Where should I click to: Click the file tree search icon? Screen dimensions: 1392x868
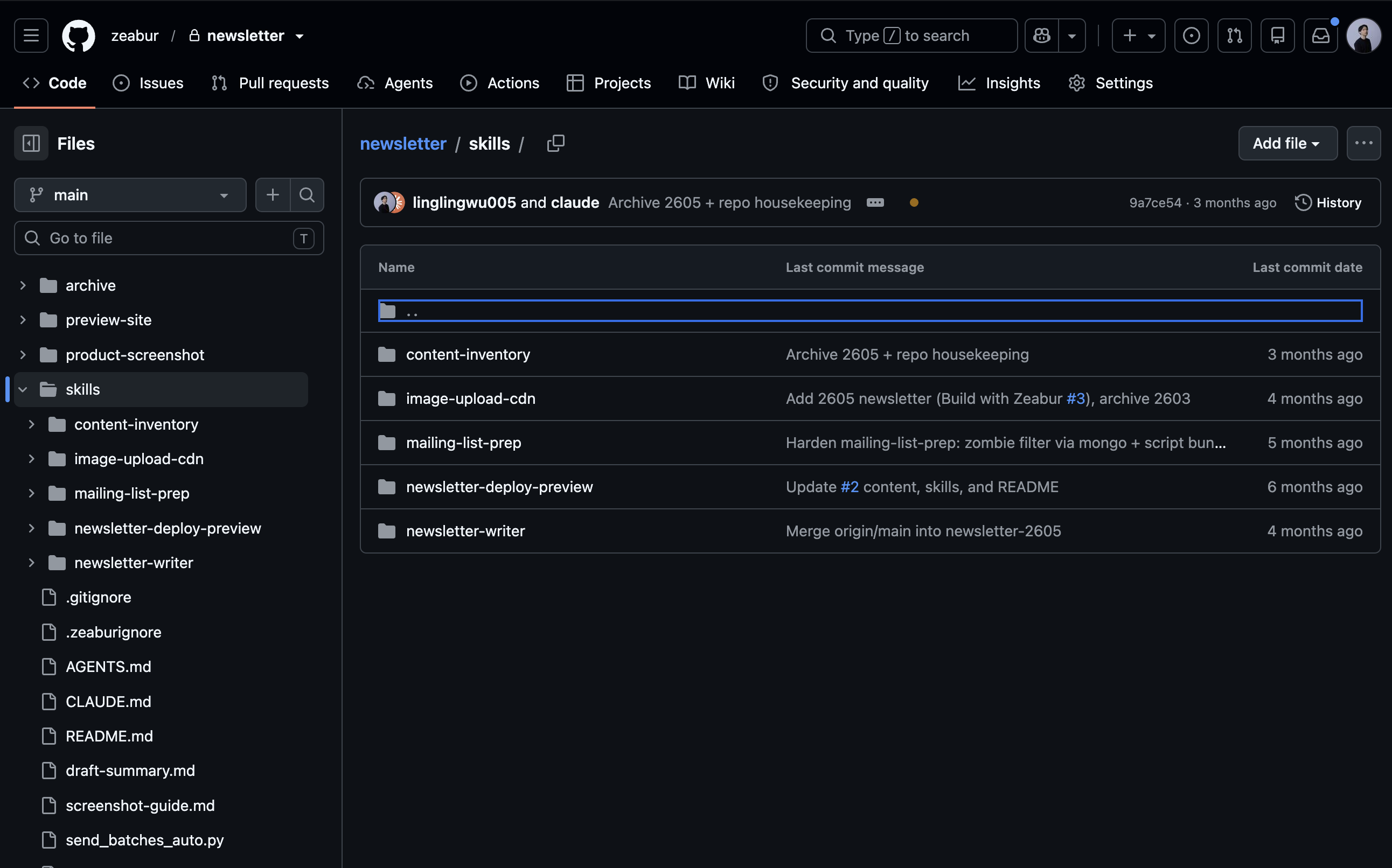[307, 195]
